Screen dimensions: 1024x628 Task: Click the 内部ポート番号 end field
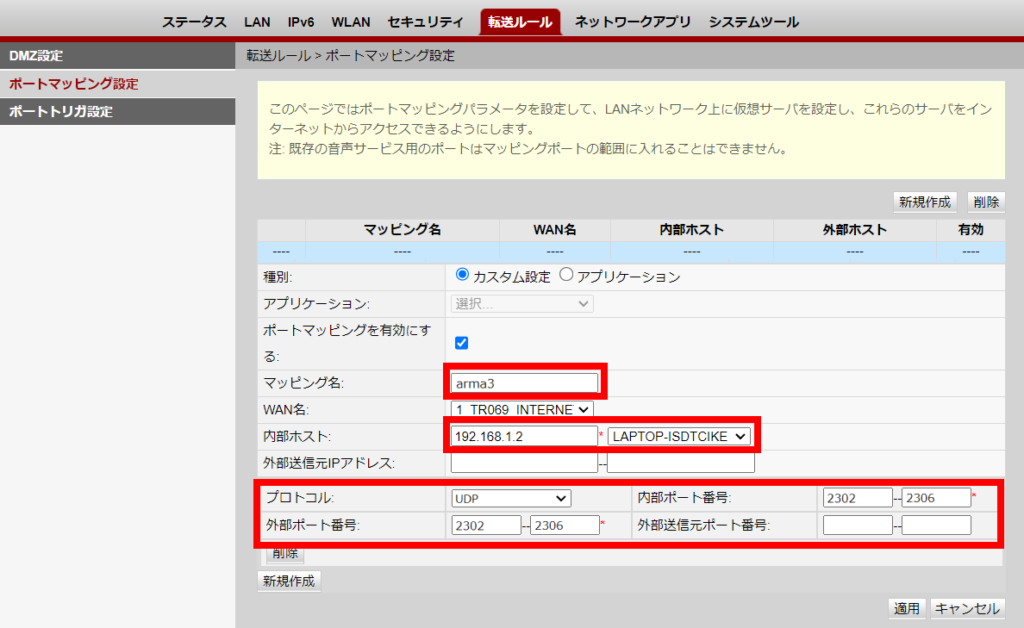[x=936, y=498]
